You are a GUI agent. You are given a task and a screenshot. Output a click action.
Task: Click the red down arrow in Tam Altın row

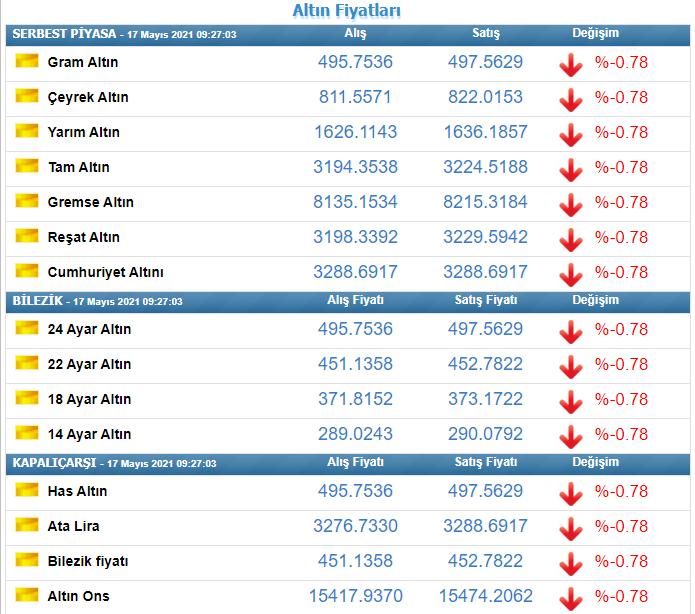[570, 170]
